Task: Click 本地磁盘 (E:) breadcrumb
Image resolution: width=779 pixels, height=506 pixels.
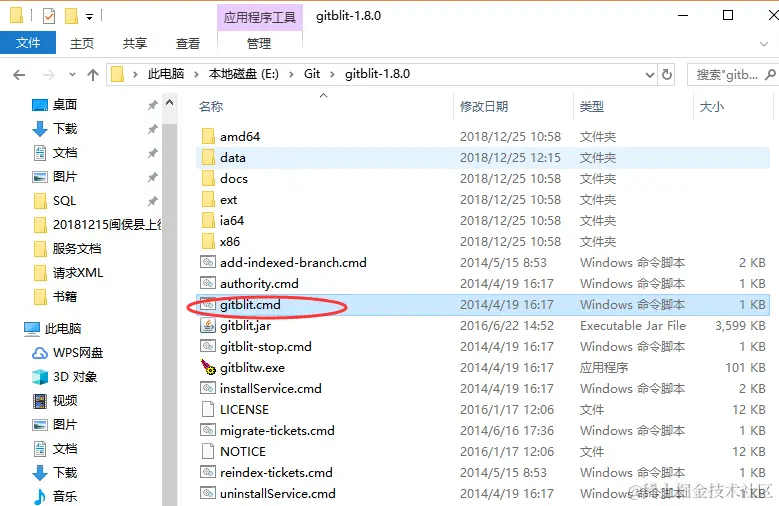Action: coord(243,74)
